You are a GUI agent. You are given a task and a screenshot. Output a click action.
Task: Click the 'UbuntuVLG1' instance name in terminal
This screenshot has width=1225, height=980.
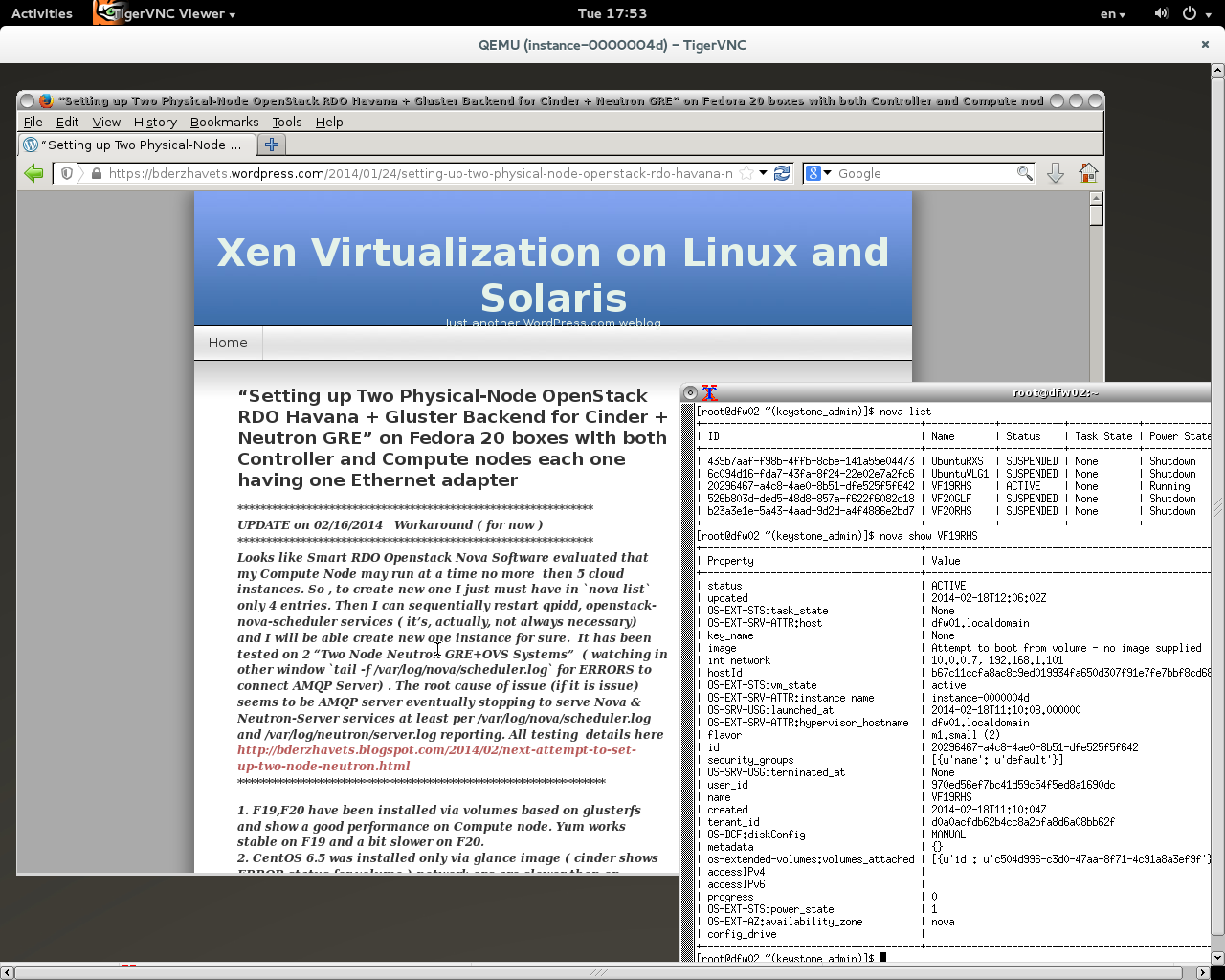coord(960,474)
